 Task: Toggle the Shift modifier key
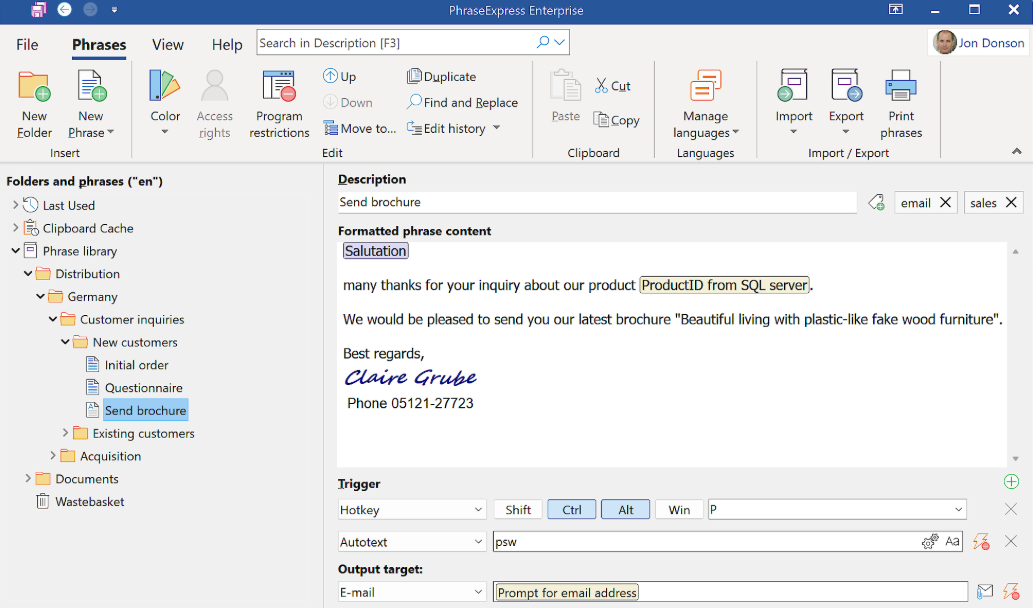coord(518,509)
